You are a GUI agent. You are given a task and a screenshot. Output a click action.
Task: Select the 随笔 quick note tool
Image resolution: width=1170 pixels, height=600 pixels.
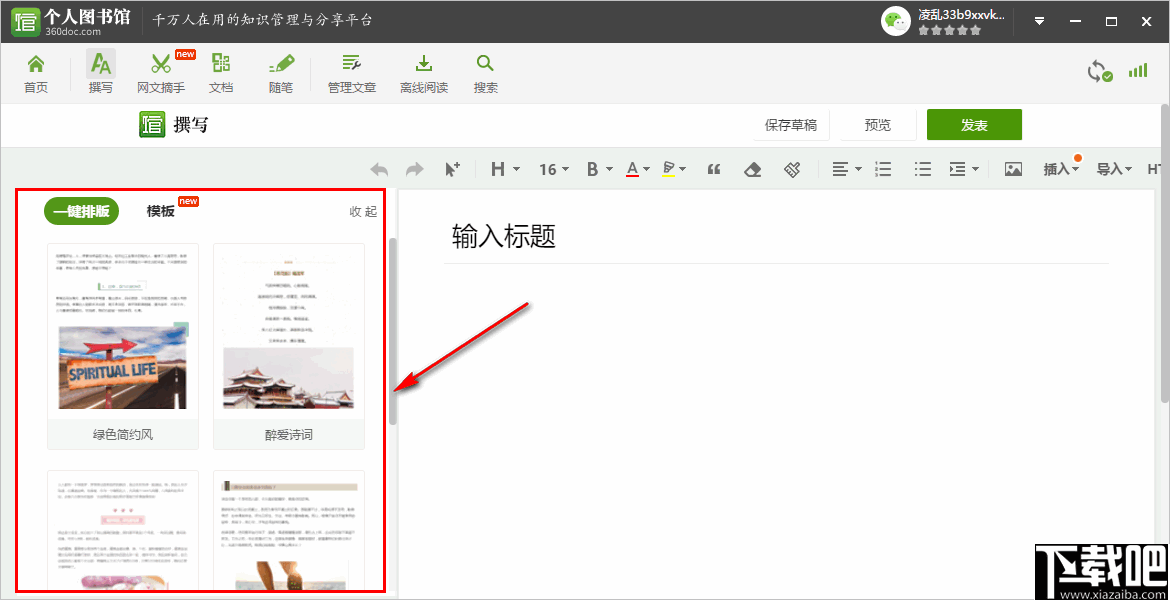tap(281, 72)
